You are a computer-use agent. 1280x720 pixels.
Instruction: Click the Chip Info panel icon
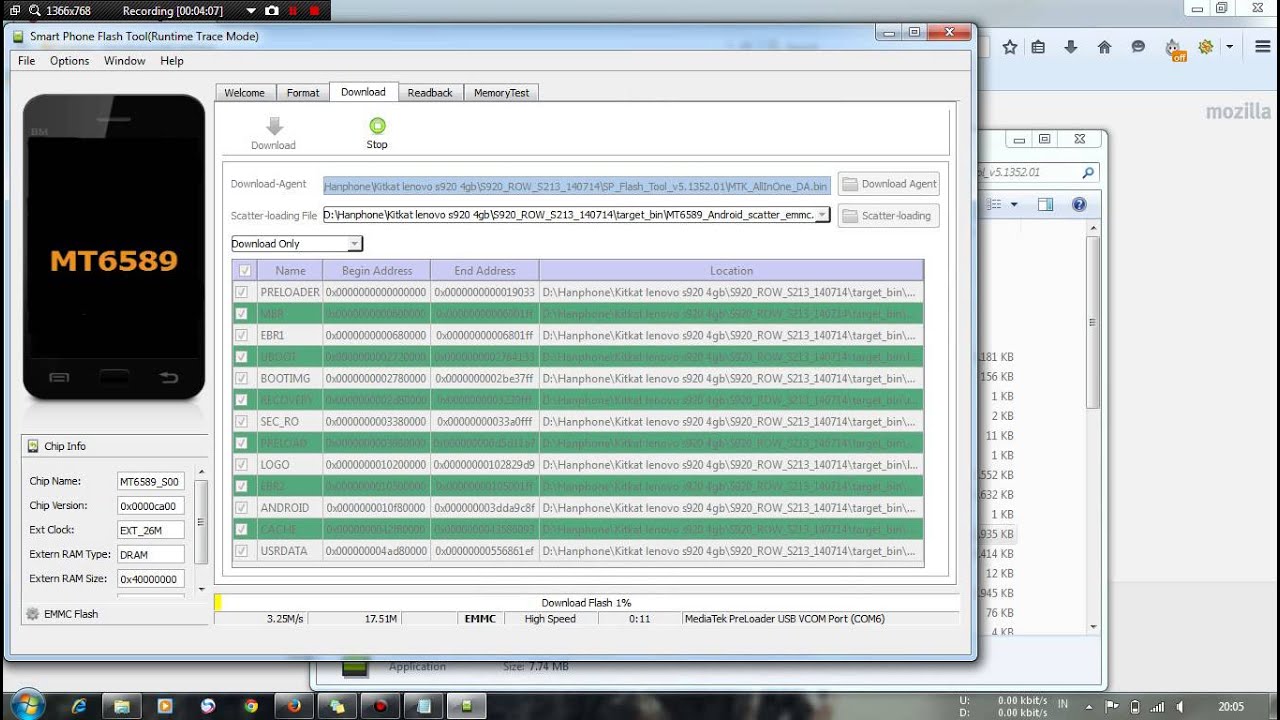(x=33, y=446)
